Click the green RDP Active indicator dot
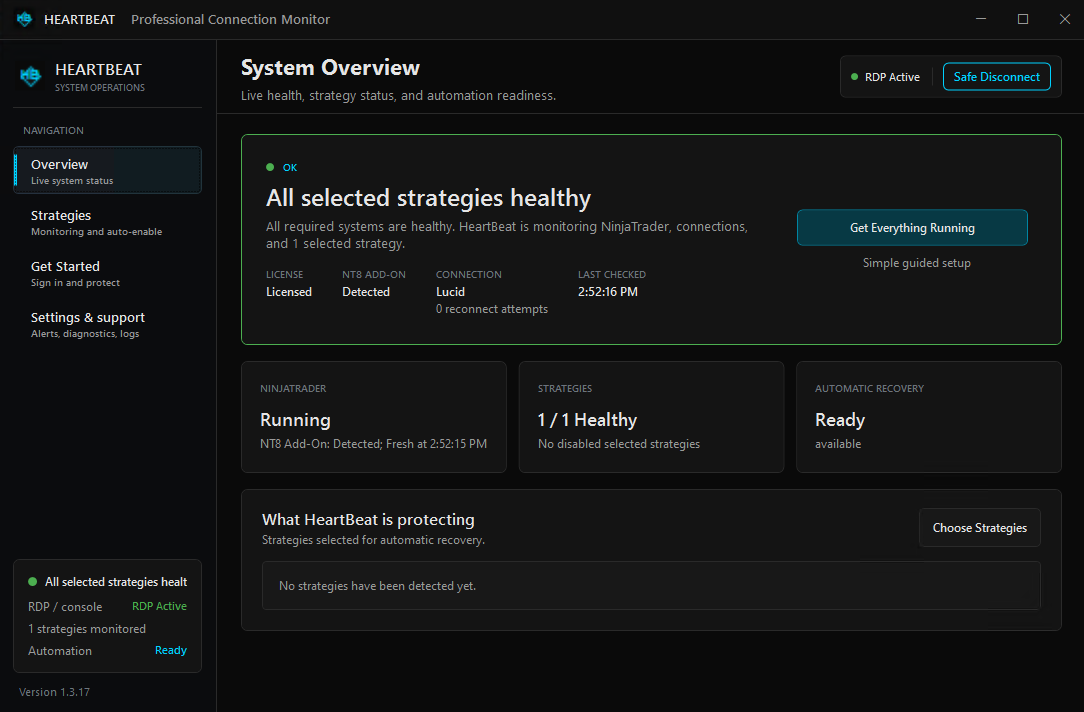Viewport: 1084px width, 712px height. 854,77
